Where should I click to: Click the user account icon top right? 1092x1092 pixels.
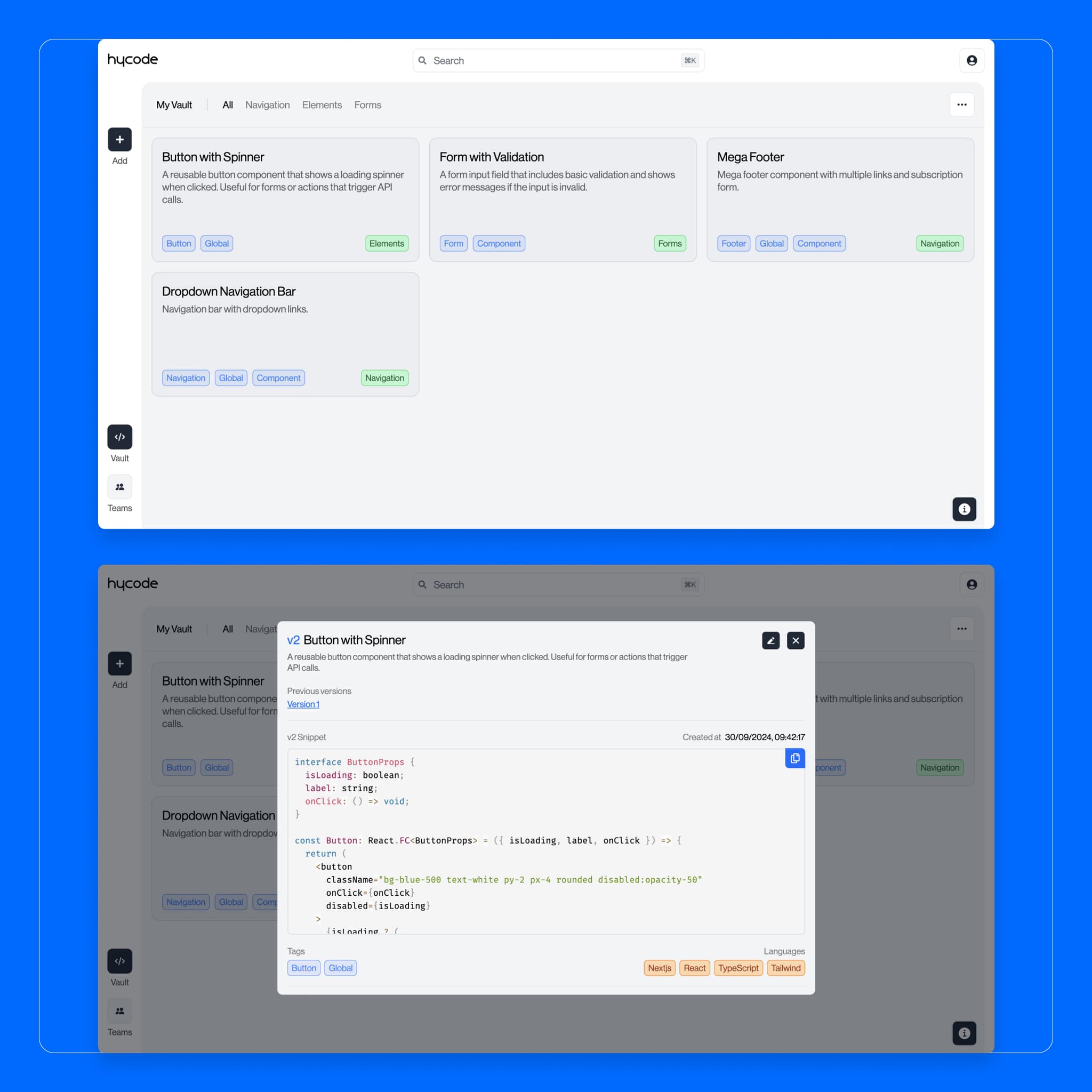pyautogui.click(x=971, y=60)
